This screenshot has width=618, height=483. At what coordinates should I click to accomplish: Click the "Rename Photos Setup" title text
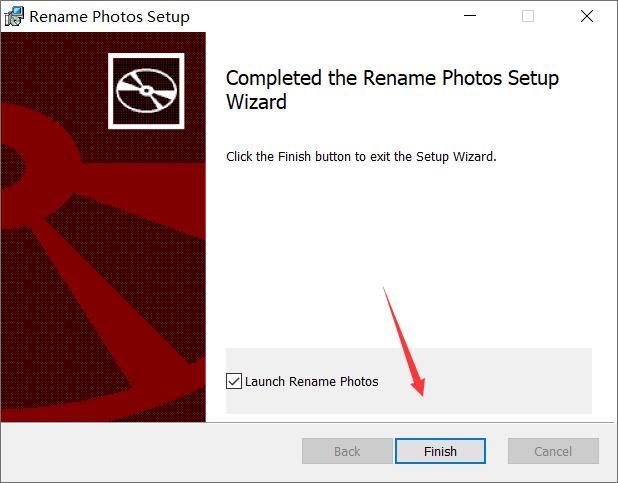coord(110,17)
